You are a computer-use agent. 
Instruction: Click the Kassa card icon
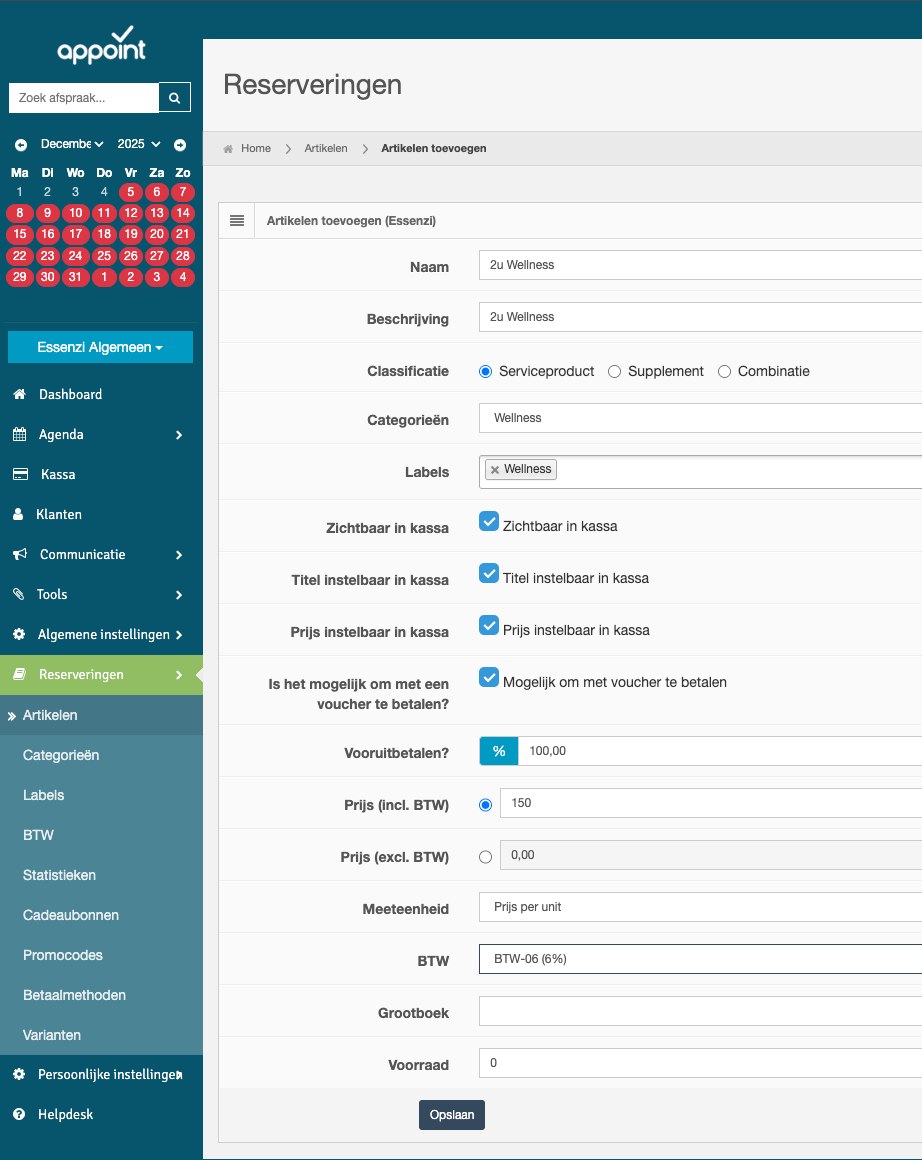pos(21,474)
